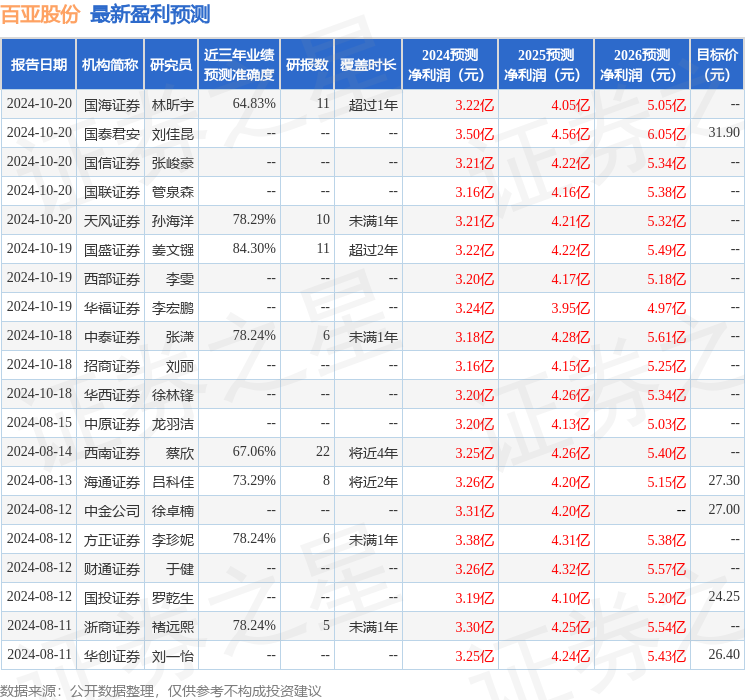745x700 pixels.
Task: Click target price 31.90
Action: point(724,132)
